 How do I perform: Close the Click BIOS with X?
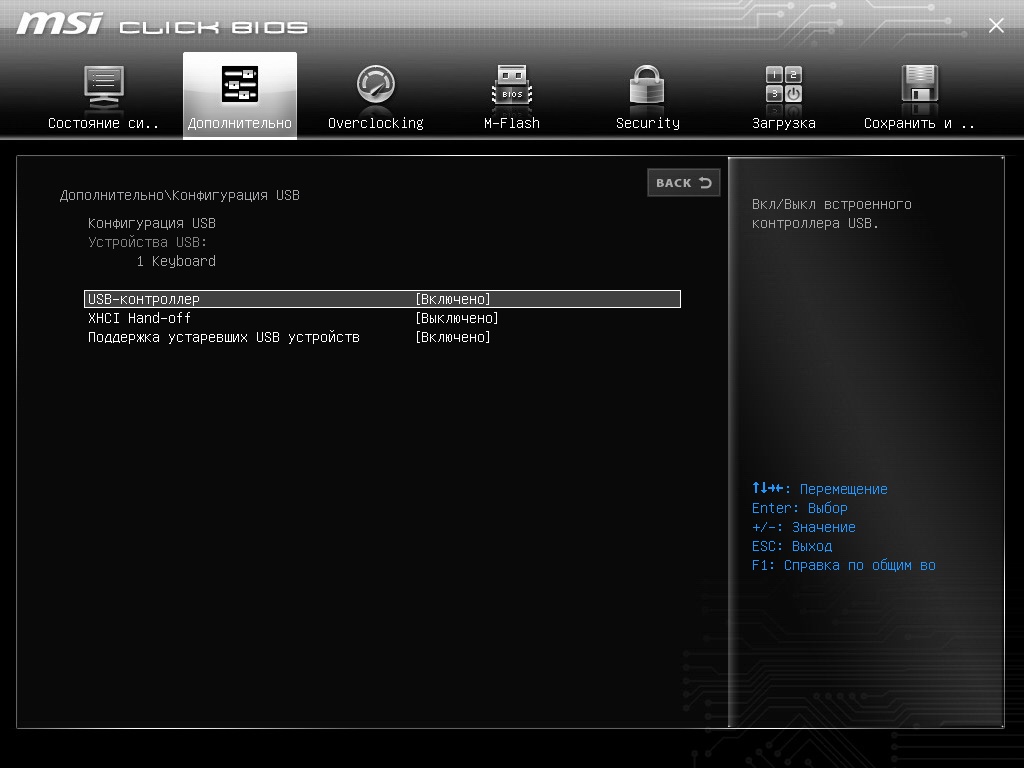[x=996, y=25]
